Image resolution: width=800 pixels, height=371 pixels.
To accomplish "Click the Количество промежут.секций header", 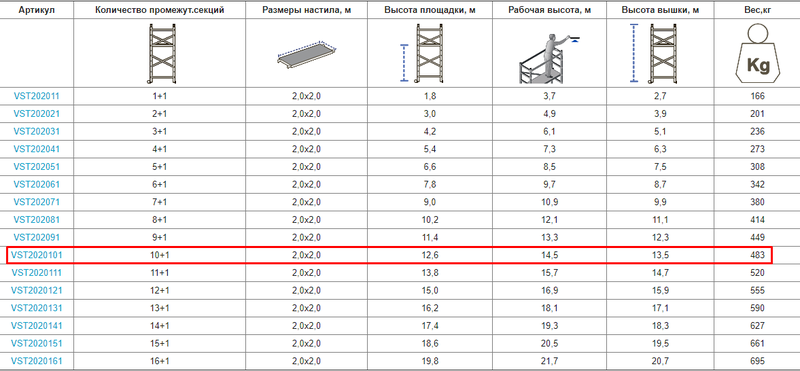I will (x=160, y=10).
